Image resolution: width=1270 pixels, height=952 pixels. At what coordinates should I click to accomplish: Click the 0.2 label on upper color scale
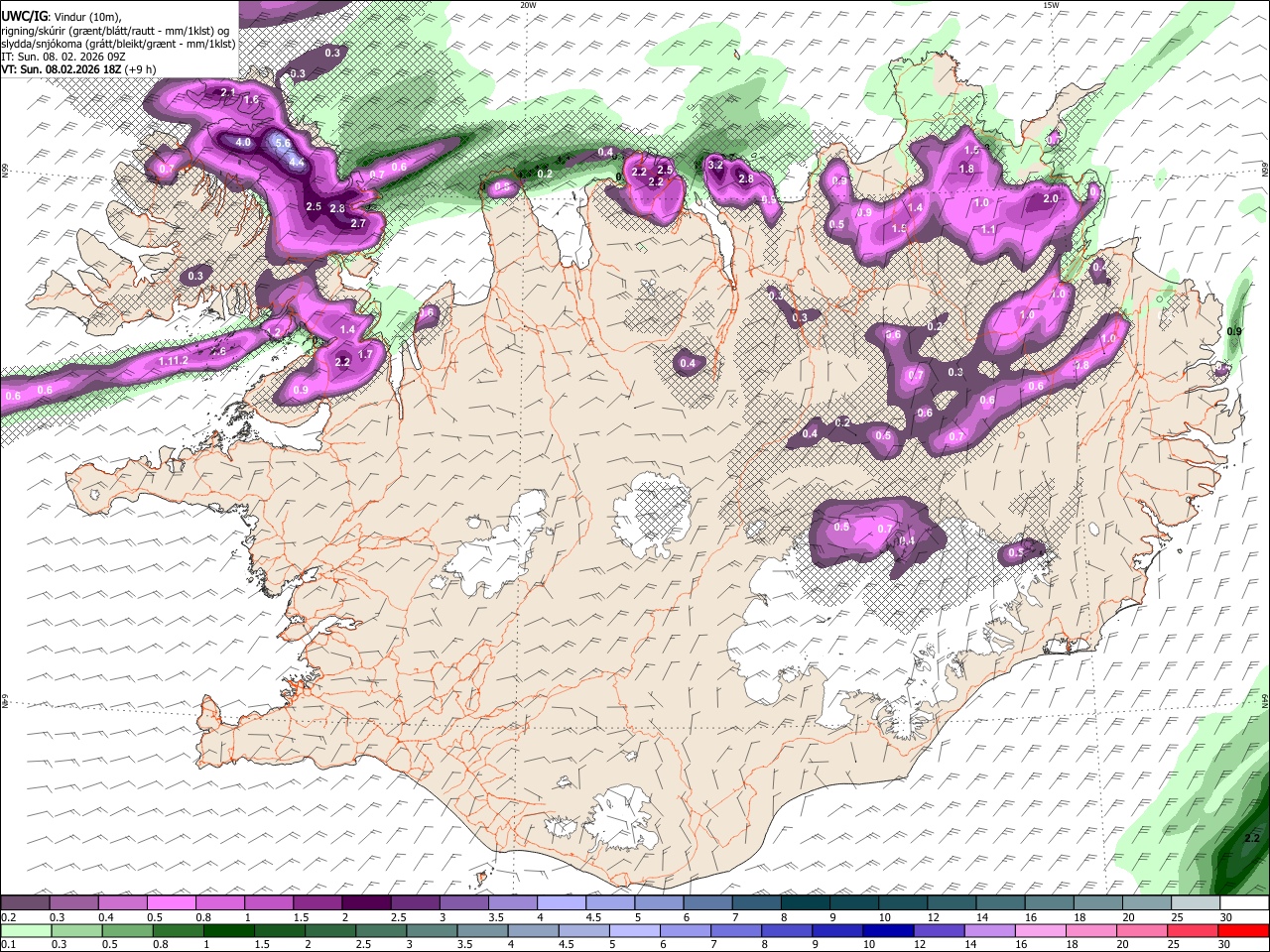click(x=8, y=917)
